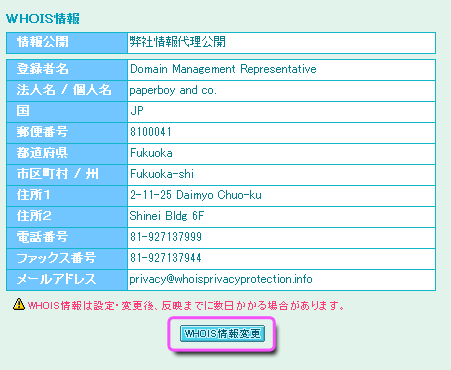This screenshot has width=451, height=370.
Task: Click the メールアドレス row label
Action: coord(56,279)
